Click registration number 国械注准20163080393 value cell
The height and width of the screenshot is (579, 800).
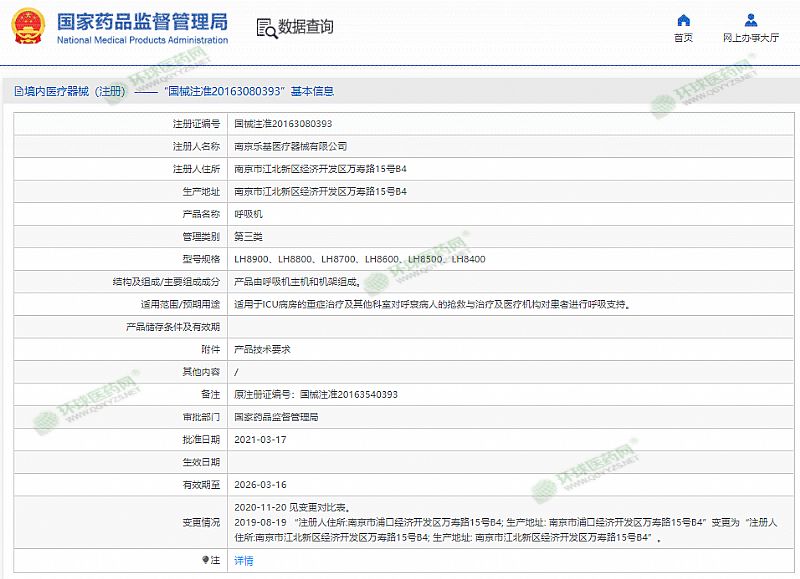(283, 124)
